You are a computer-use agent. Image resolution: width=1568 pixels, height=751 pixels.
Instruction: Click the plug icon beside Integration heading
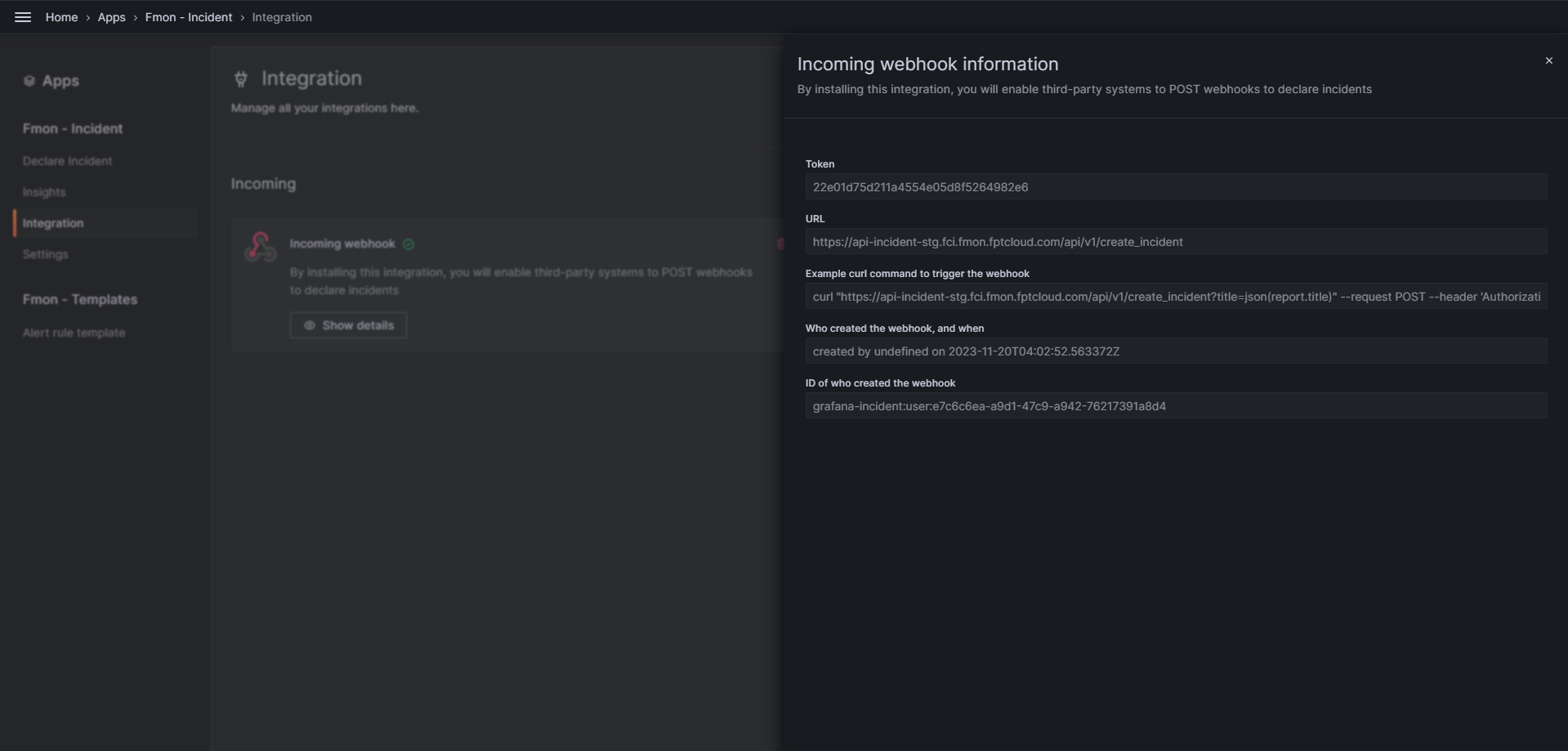click(241, 79)
